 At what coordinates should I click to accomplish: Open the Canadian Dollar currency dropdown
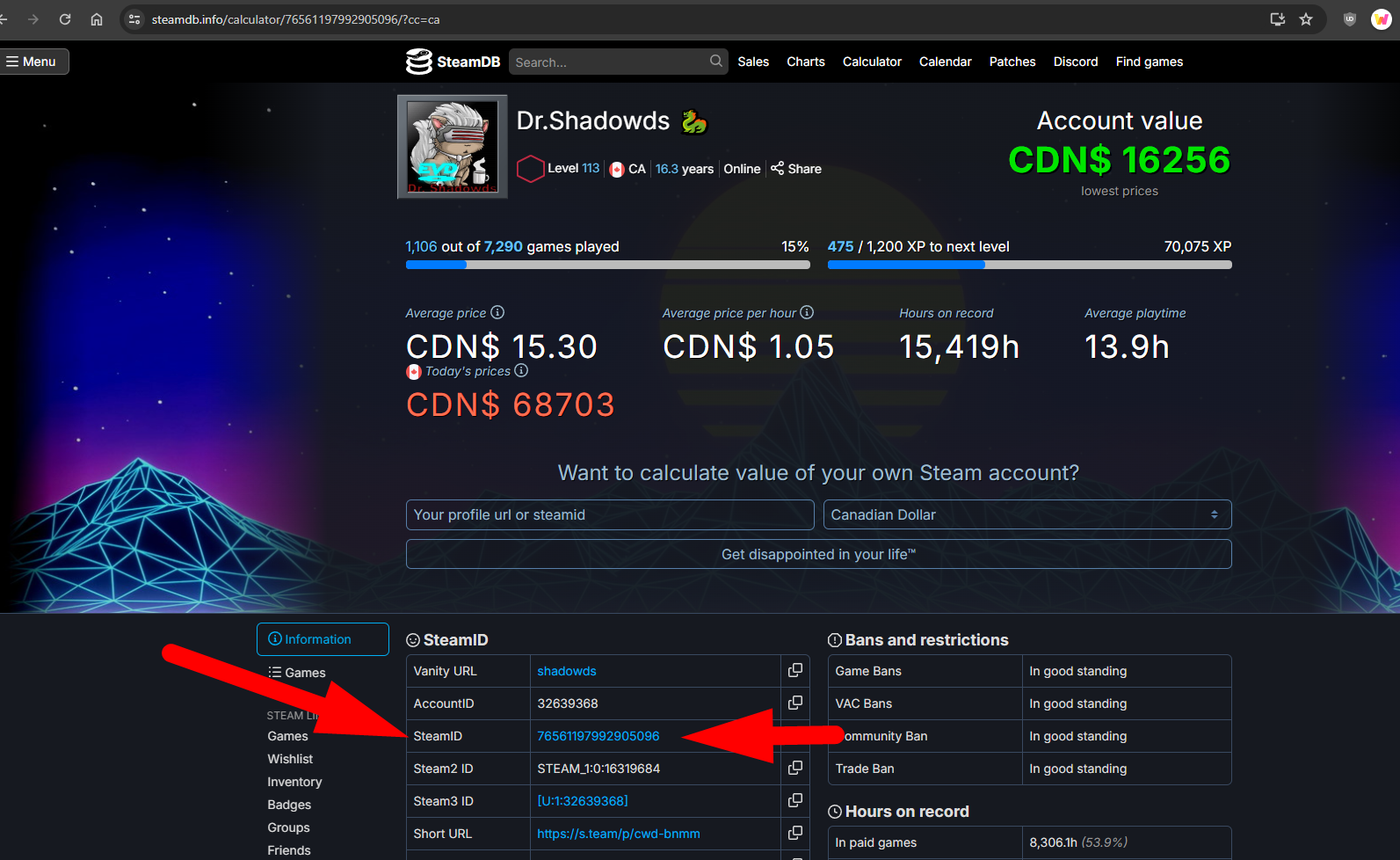[x=1027, y=514]
